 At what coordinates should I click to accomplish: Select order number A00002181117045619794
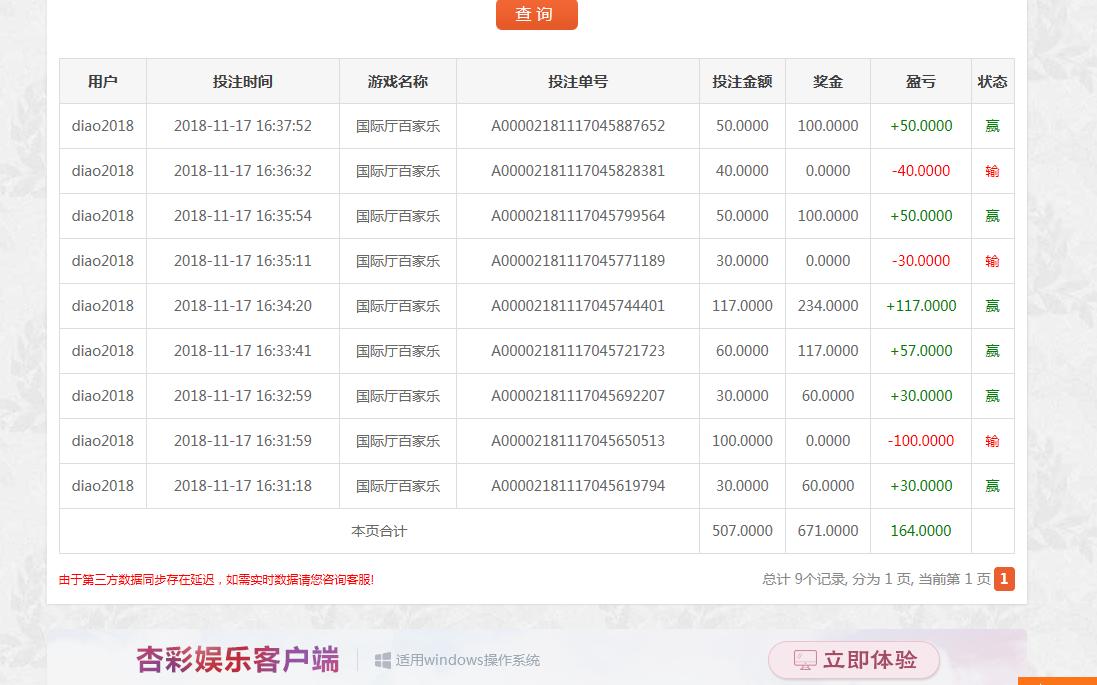(x=578, y=486)
